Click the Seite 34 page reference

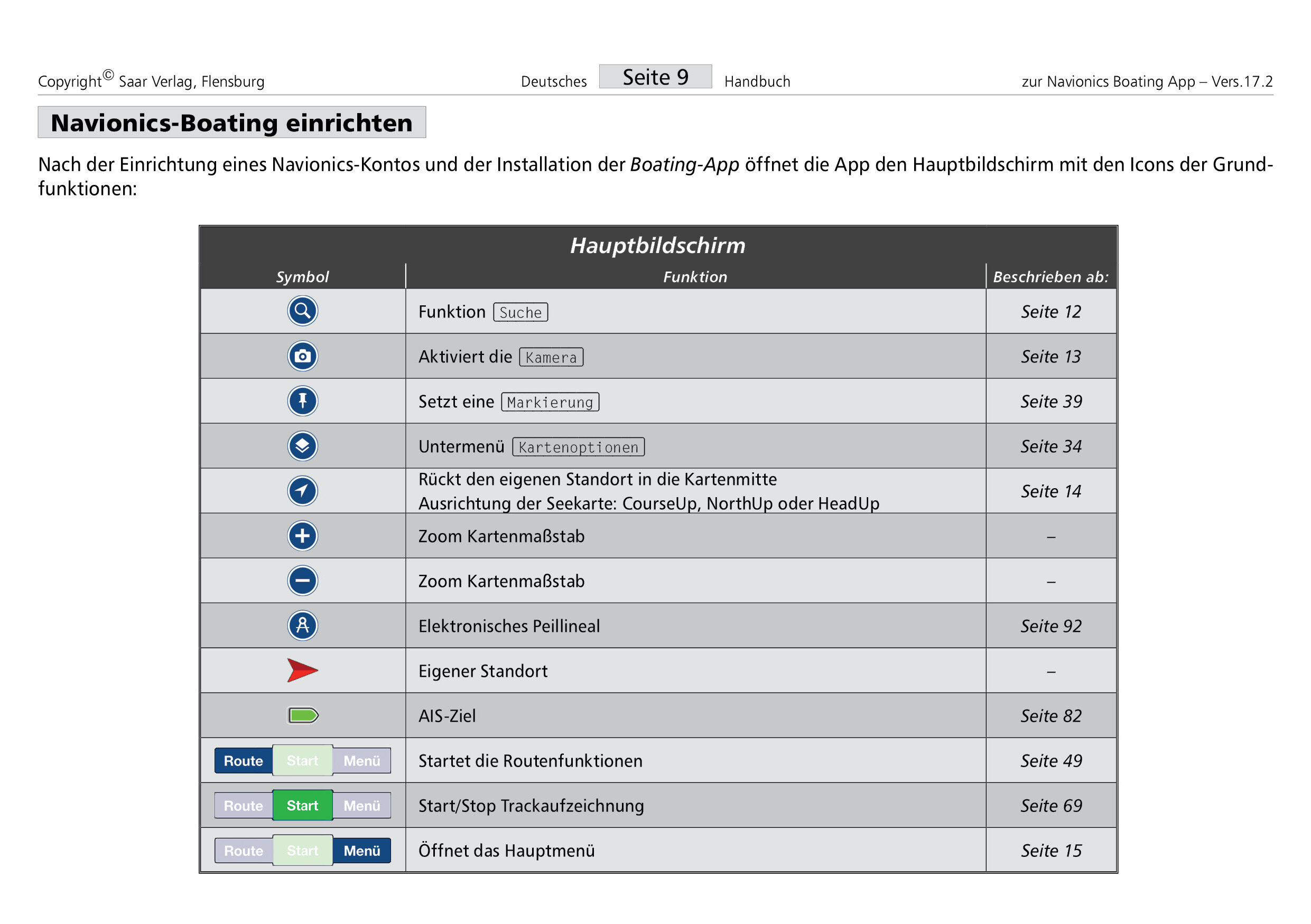[x=1051, y=446]
